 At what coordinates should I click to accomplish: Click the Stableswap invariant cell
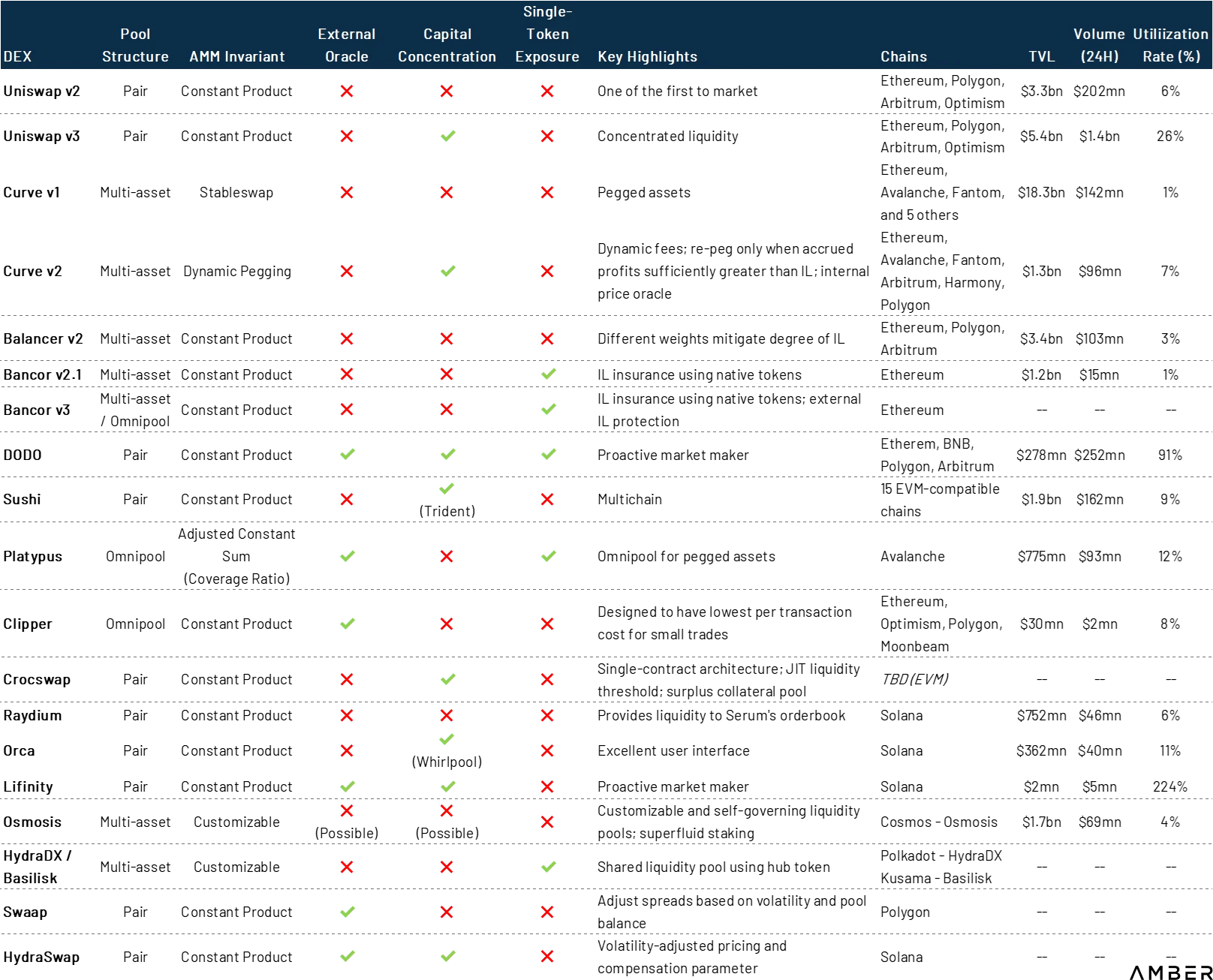tap(236, 192)
